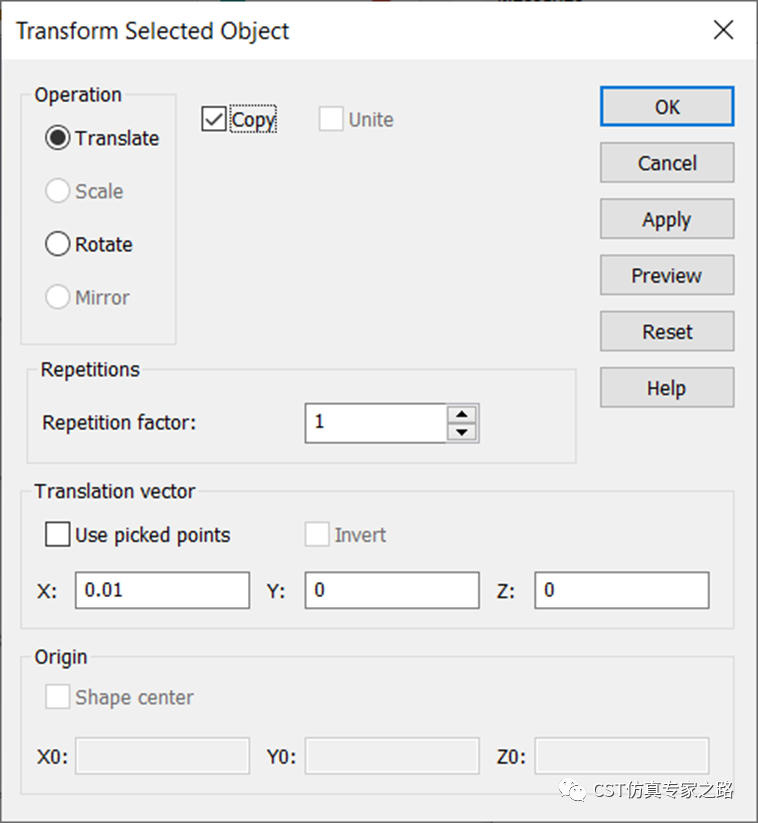Apply the transformation

point(667,219)
